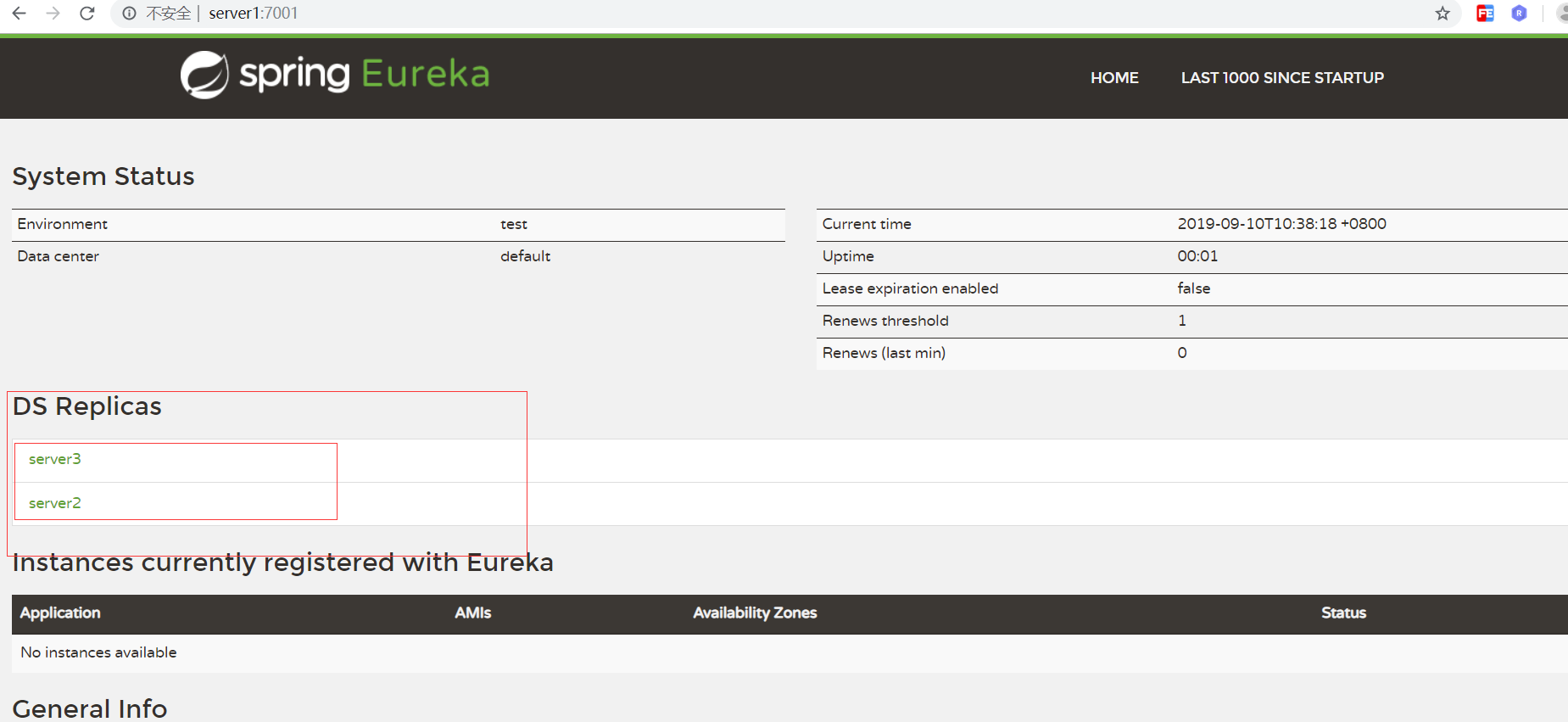Click the Uptime label
The image size is (1568, 722).
848,256
